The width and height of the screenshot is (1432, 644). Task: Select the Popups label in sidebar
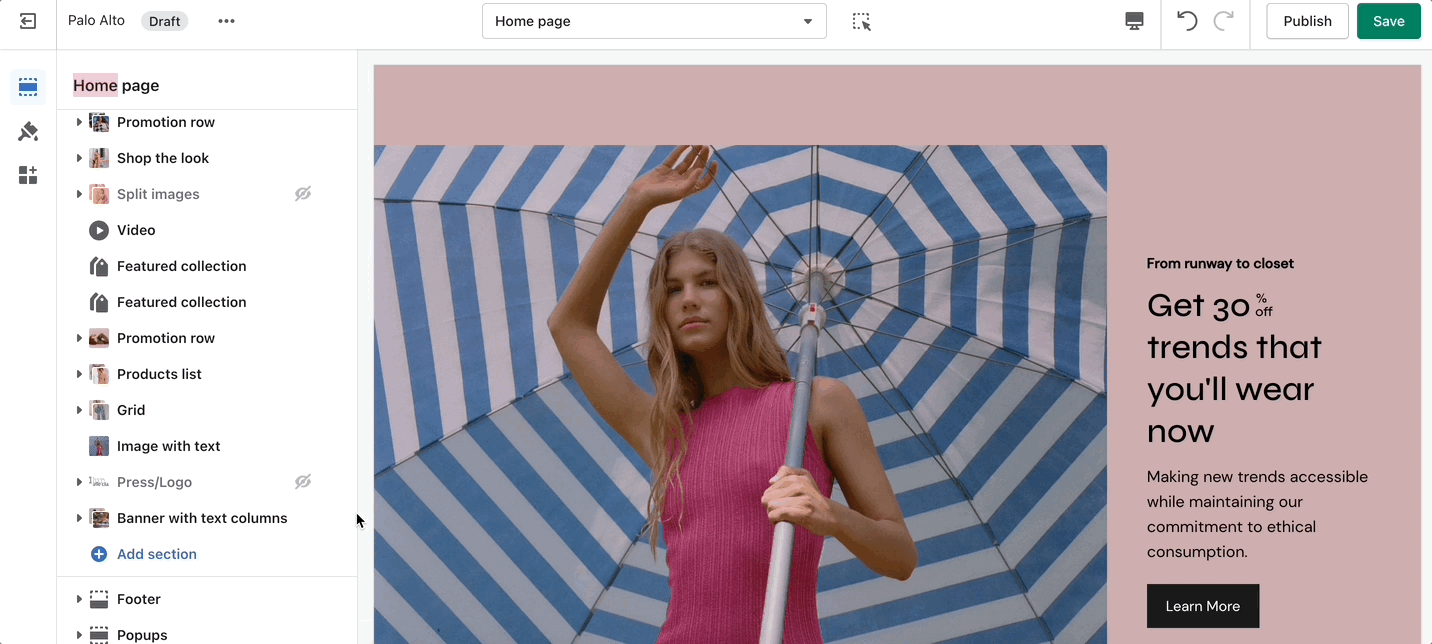pos(142,635)
